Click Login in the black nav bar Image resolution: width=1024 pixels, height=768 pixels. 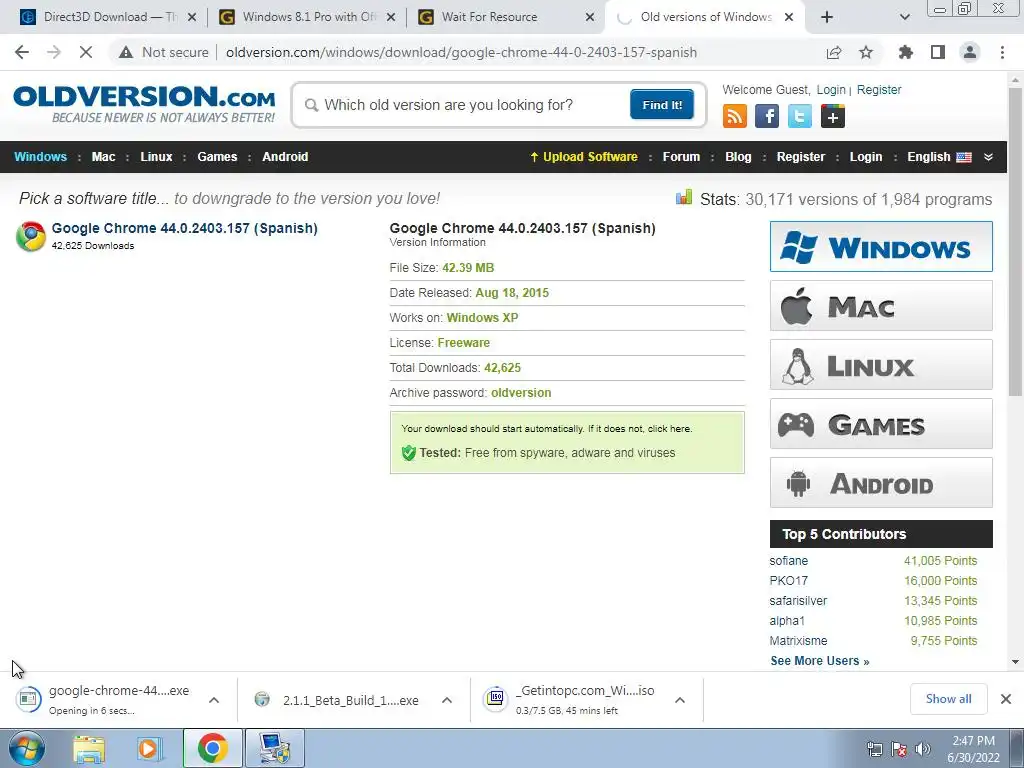(865, 157)
